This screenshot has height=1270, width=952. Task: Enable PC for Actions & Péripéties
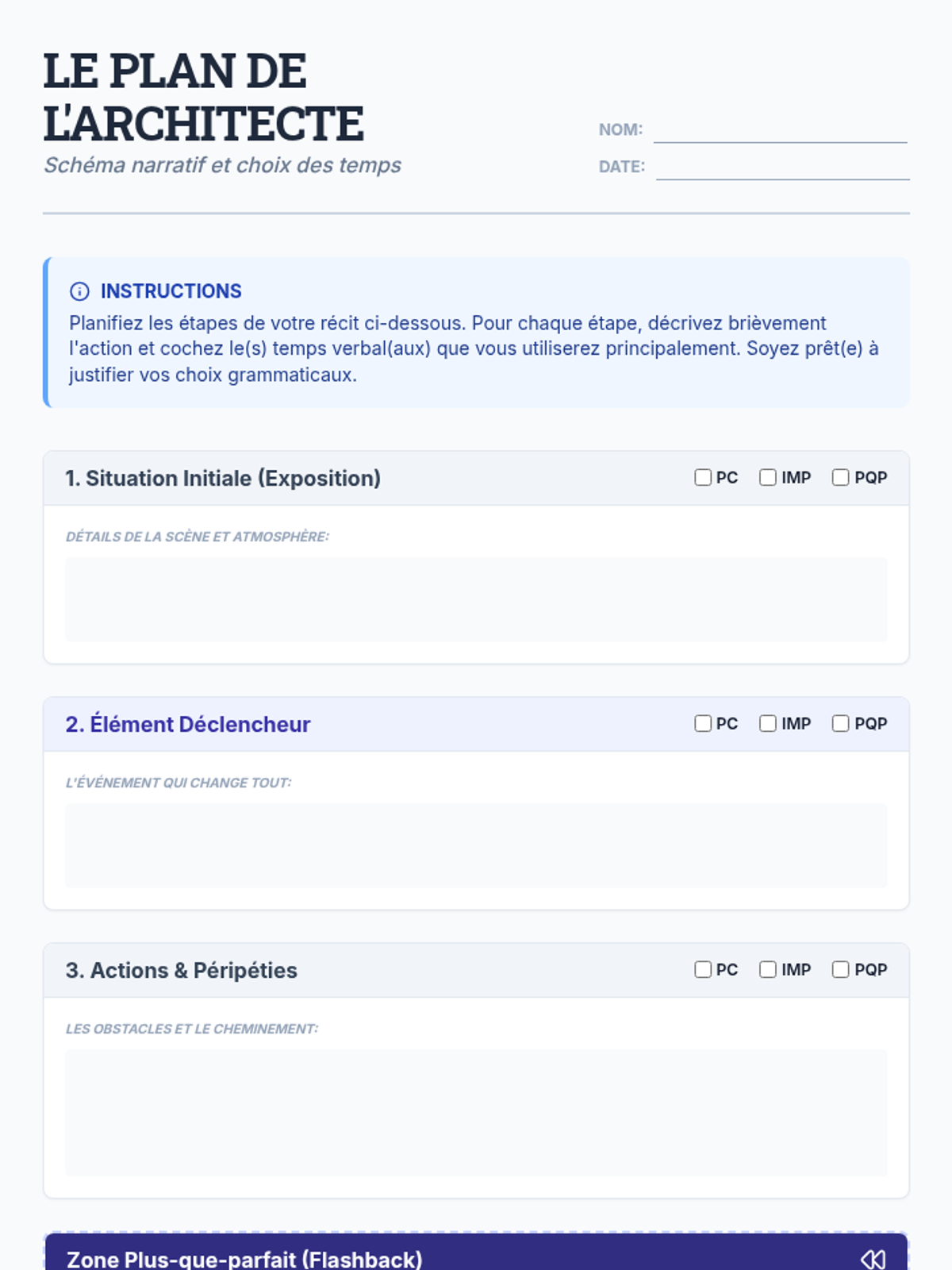703,969
